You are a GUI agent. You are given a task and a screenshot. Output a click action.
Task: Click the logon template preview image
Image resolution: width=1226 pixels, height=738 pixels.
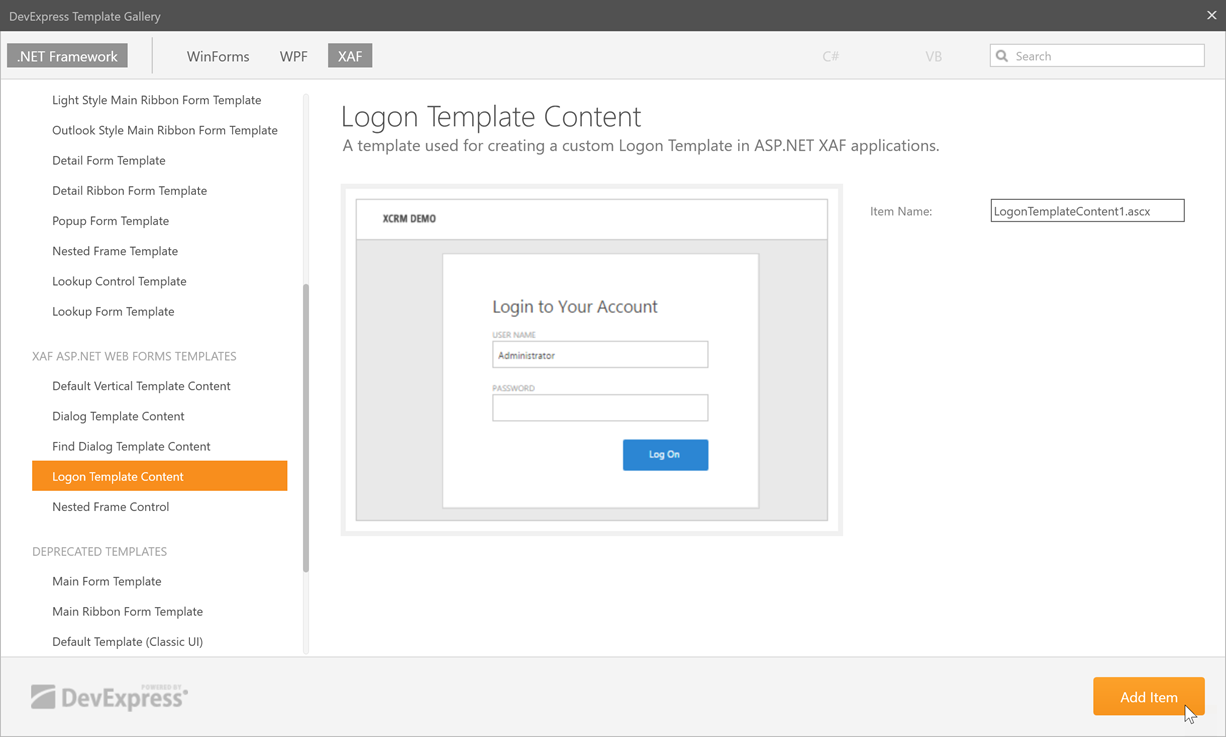pyautogui.click(x=592, y=360)
